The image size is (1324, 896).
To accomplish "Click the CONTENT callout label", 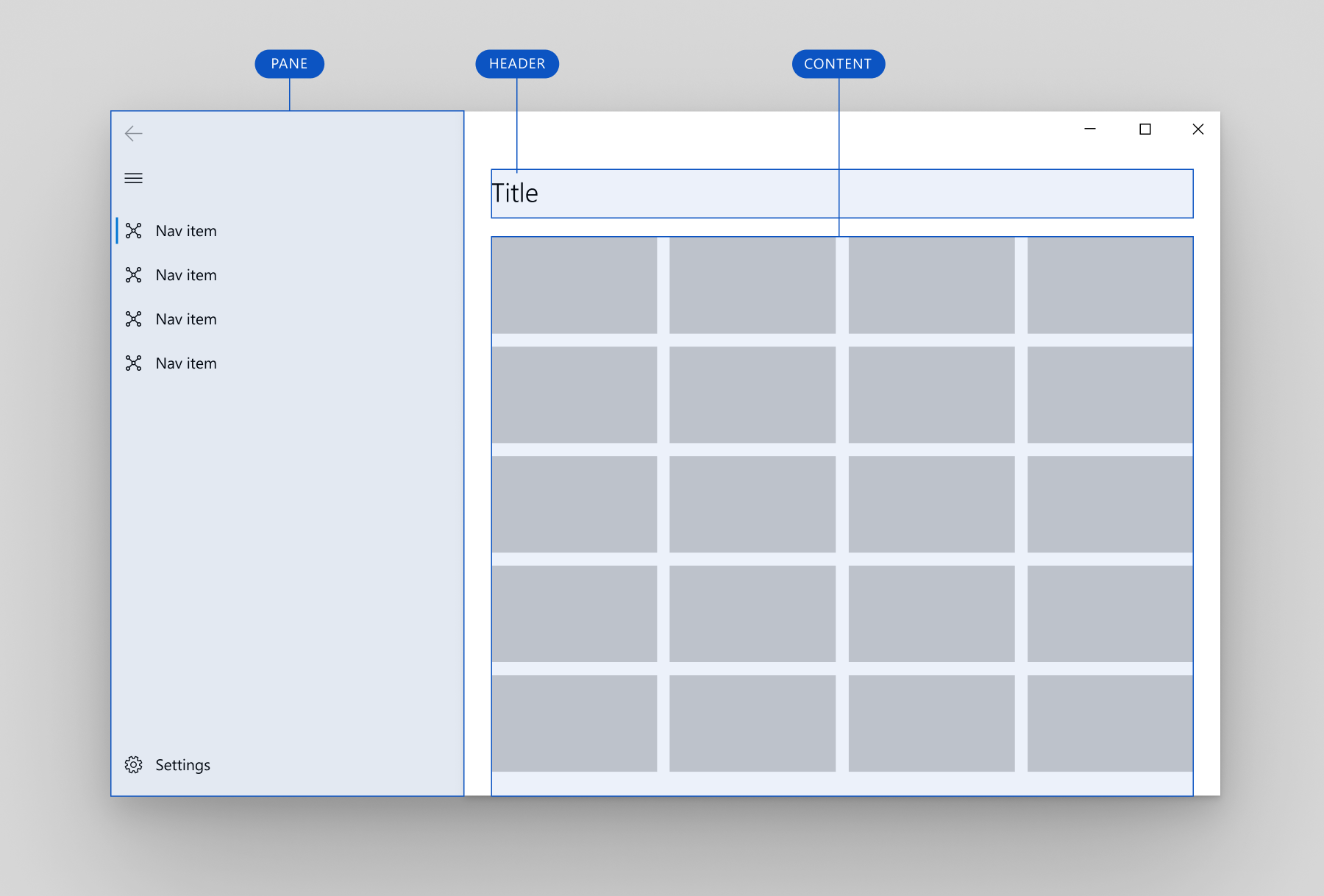I will 838,64.
